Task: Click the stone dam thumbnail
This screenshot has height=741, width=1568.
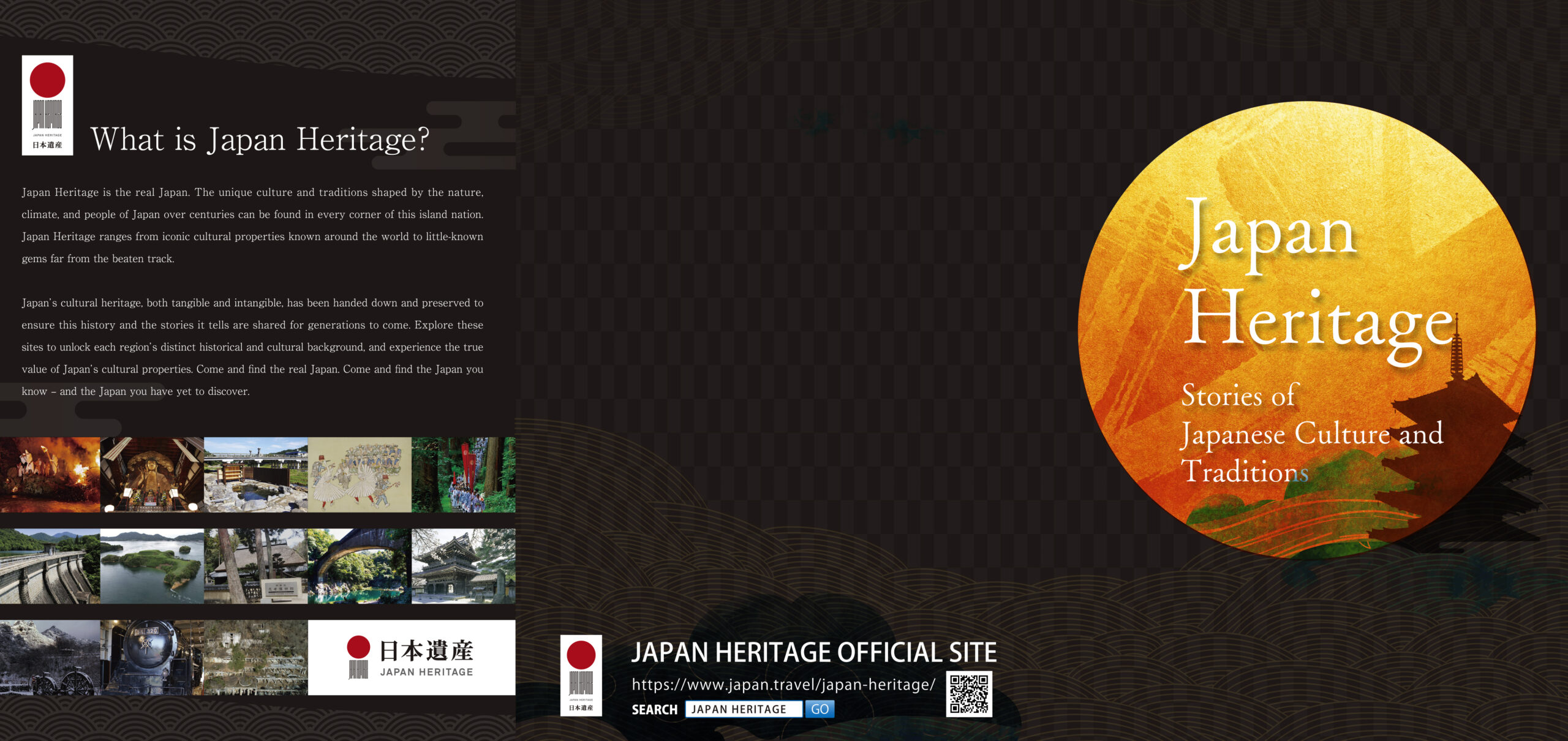Action: tap(50, 566)
